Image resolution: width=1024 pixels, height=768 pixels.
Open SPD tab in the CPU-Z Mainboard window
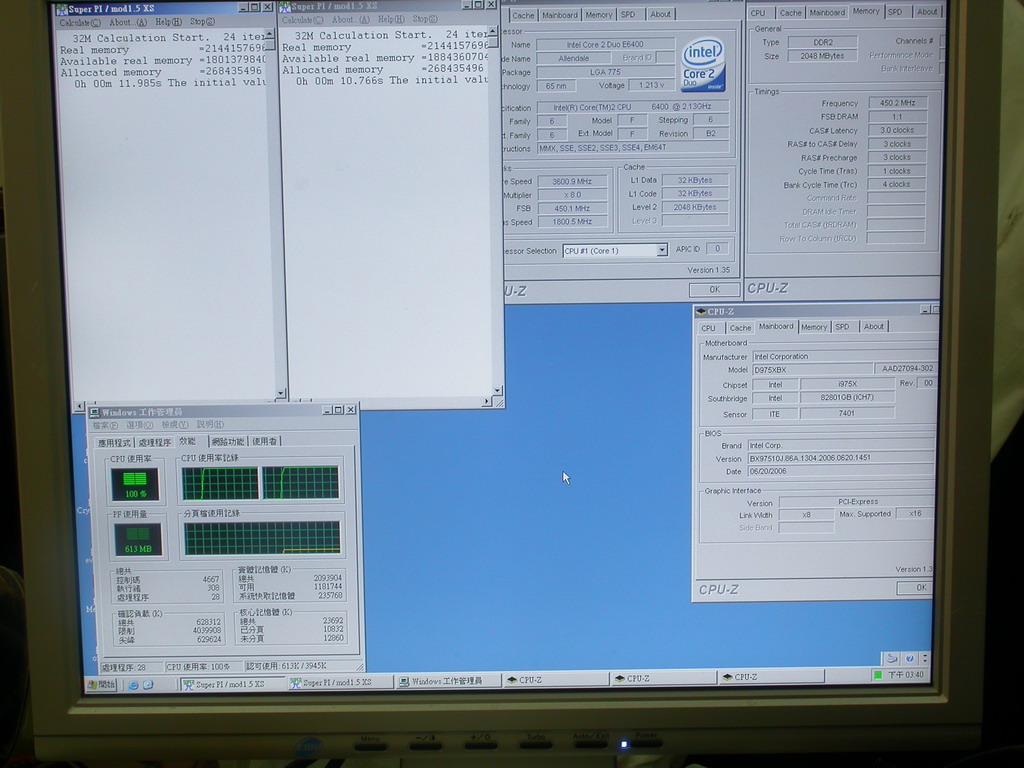[842, 327]
